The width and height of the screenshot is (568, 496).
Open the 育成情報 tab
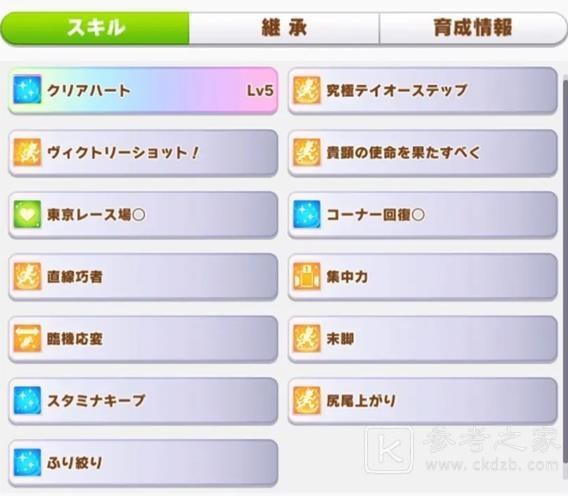[473, 28]
